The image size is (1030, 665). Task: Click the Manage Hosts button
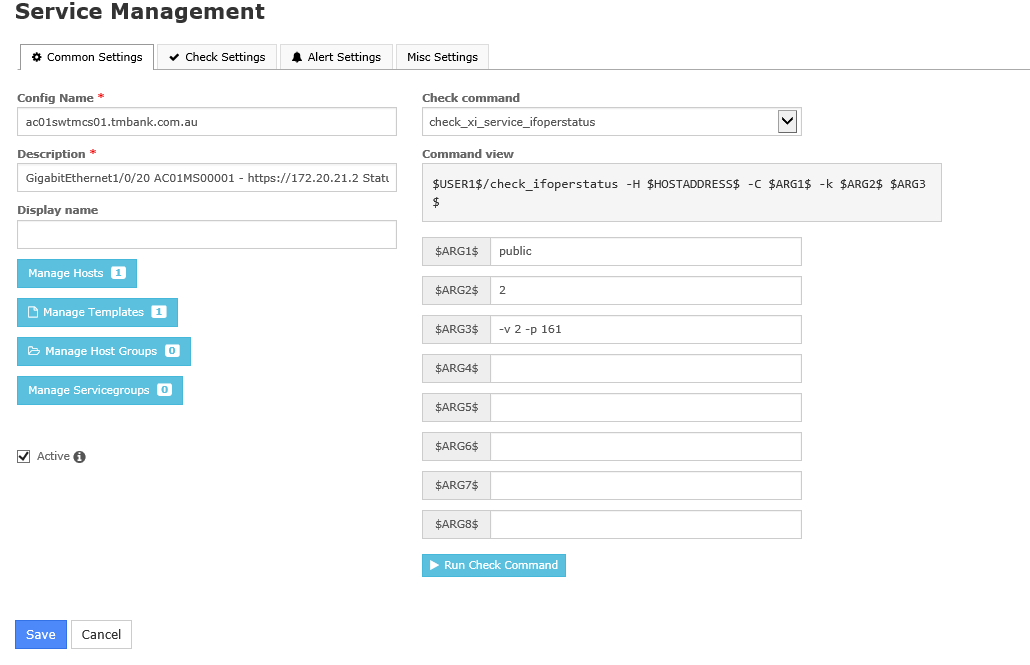pyautogui.click(x=76, y=273)
